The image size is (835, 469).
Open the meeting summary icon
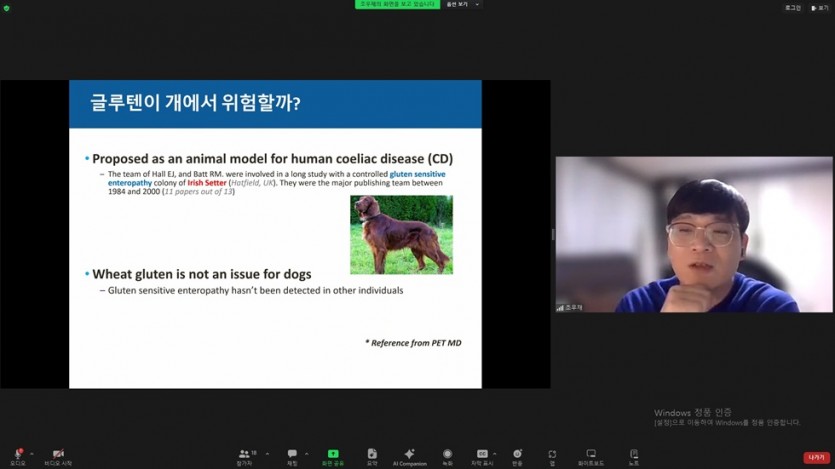coord(372,454)
